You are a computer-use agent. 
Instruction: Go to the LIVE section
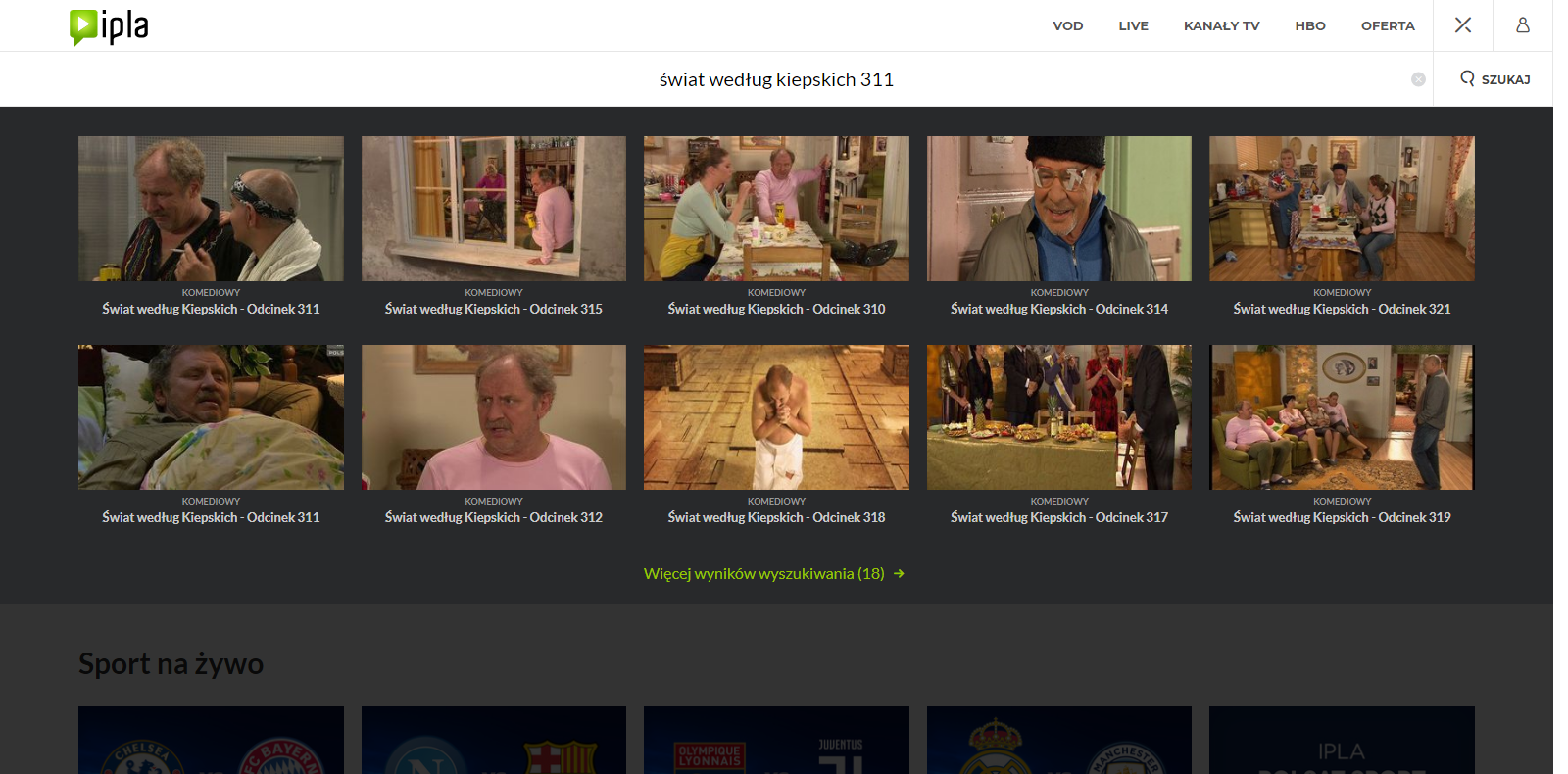(1134, 26)
